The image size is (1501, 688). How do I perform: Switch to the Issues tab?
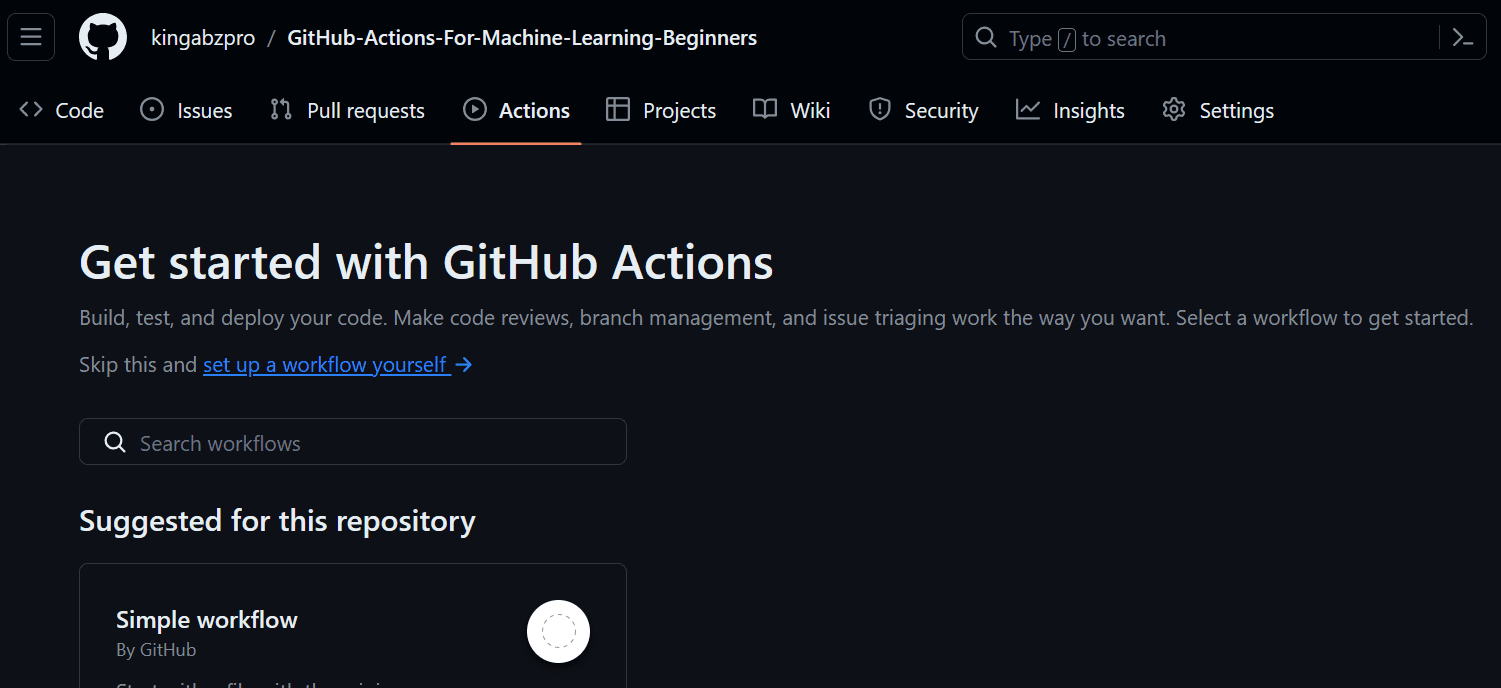(x=186, y=110)
